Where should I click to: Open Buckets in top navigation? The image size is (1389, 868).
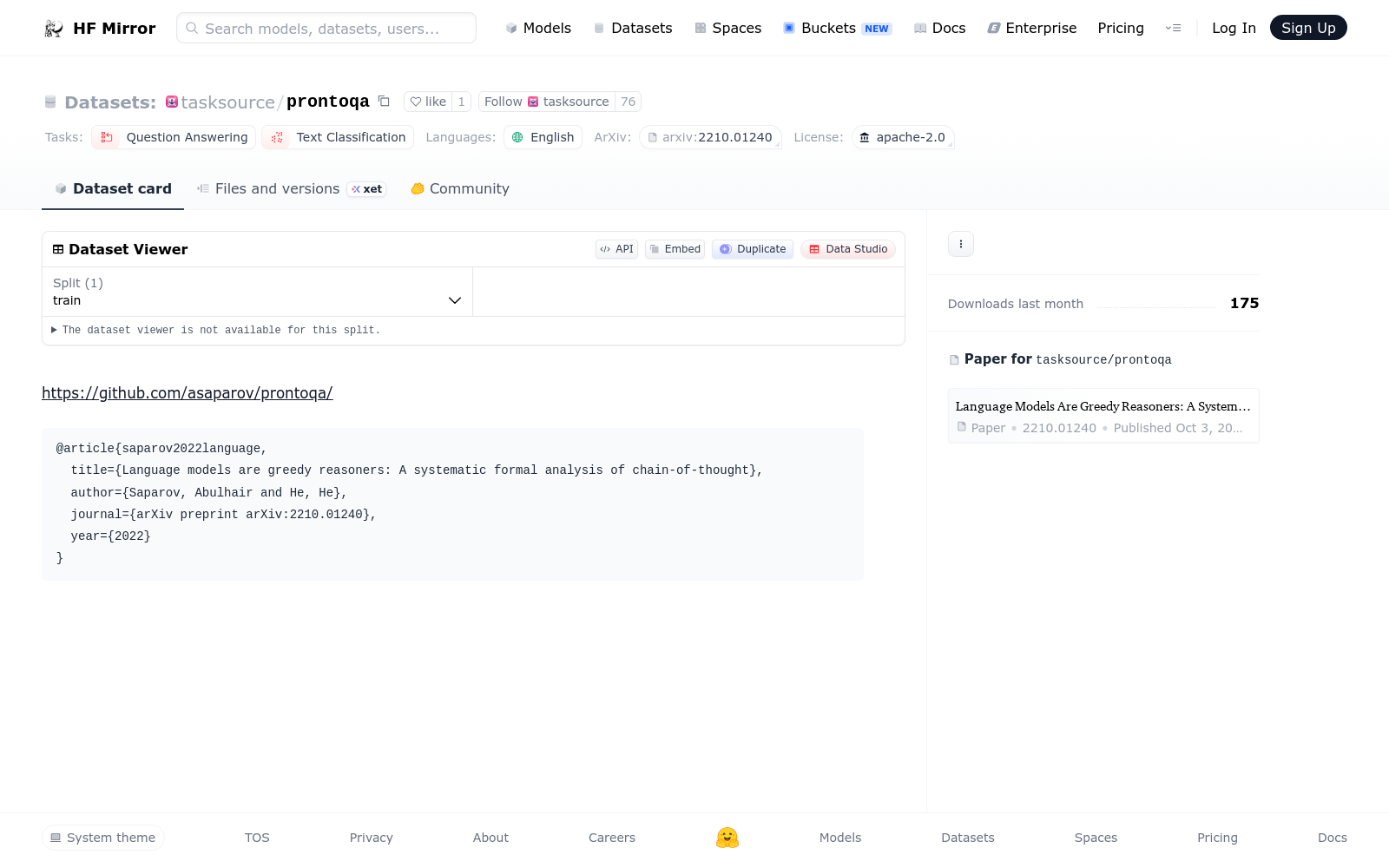tap(838, 29)
